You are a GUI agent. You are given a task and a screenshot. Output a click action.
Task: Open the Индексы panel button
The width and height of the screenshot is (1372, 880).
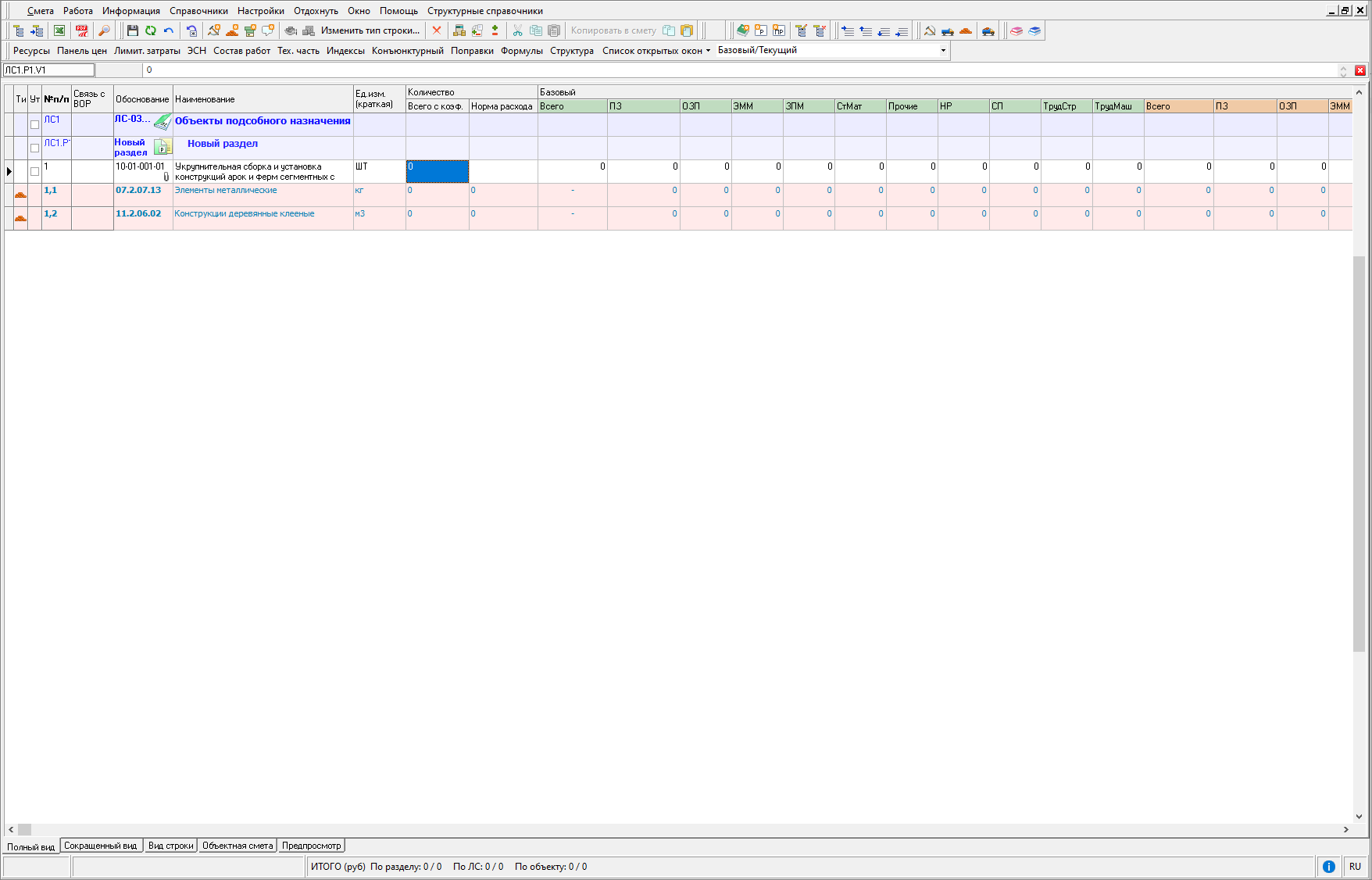[x=345, y=51]
